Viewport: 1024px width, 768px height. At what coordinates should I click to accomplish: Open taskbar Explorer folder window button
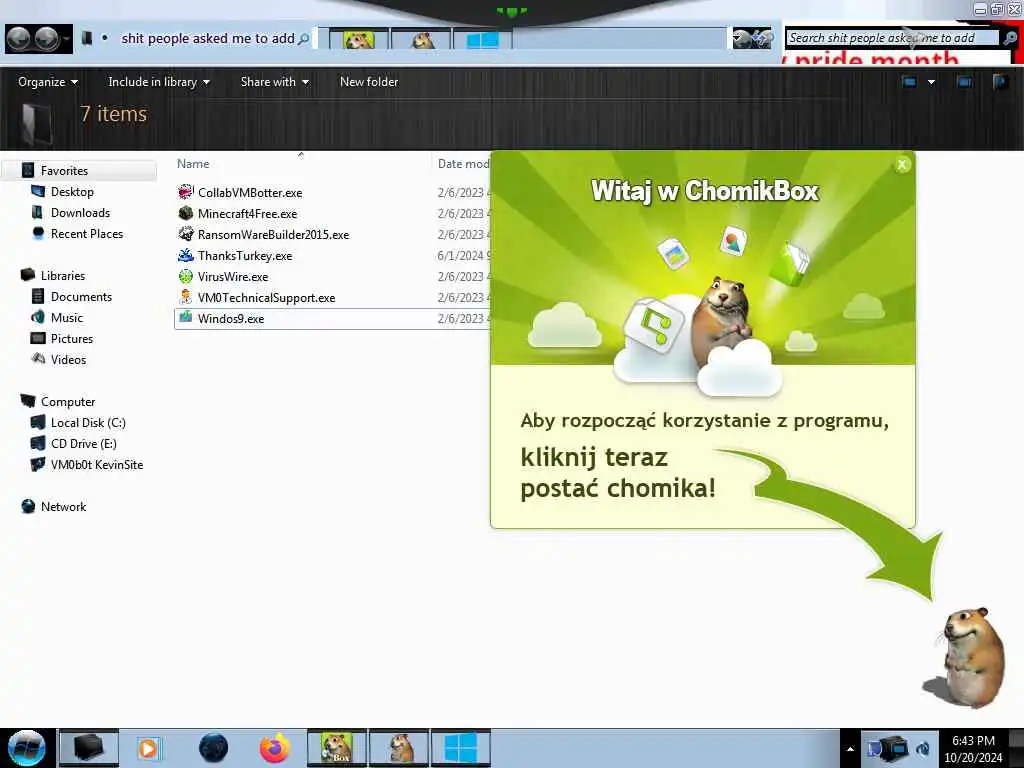coord(89,748)
